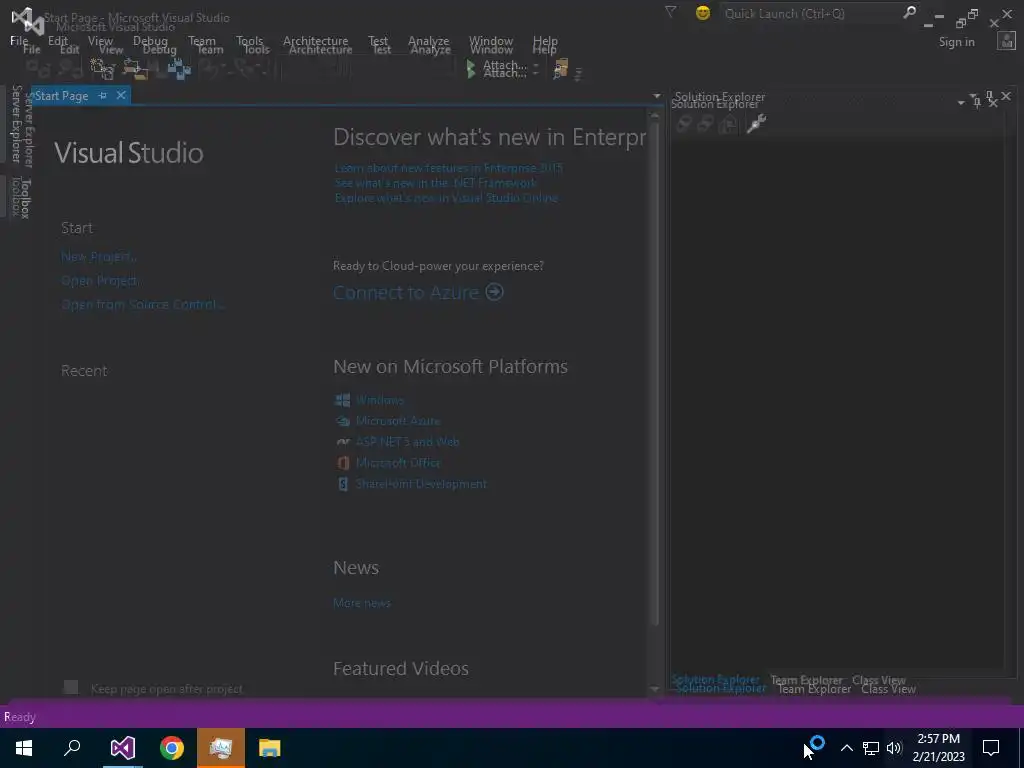Open Google Chrome from the taskbar
1024x768 pixels.
(x=172, y=748)
